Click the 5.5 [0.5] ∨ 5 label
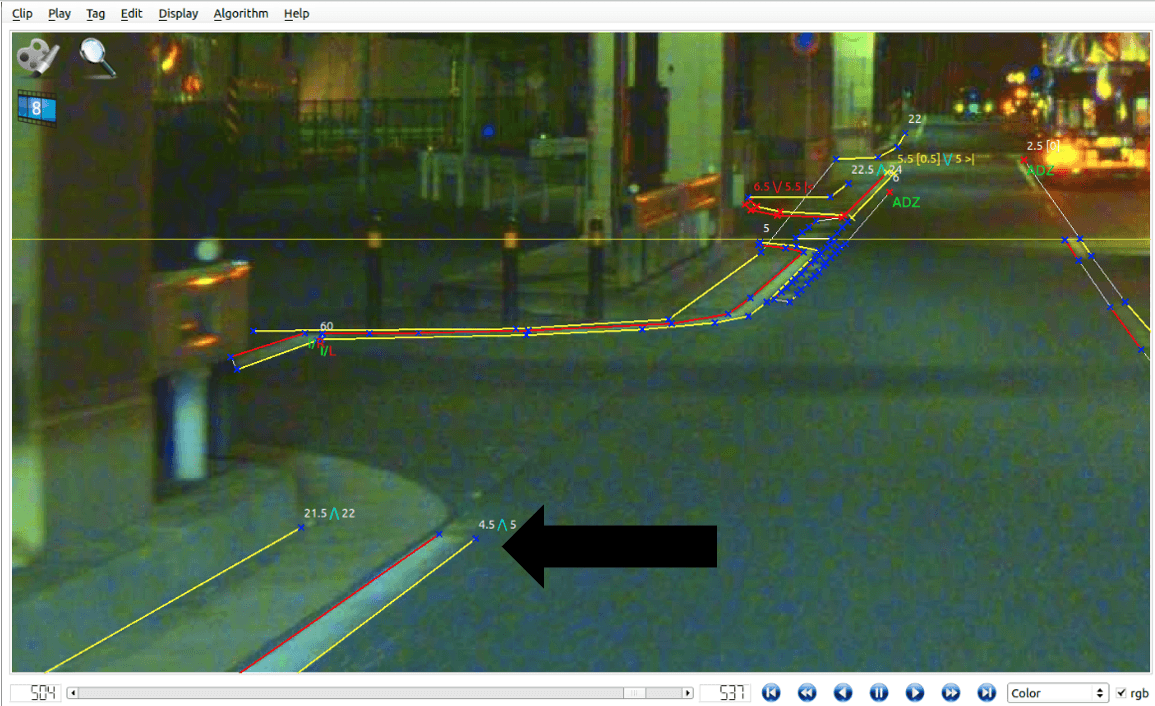 (x=935, y=158)
